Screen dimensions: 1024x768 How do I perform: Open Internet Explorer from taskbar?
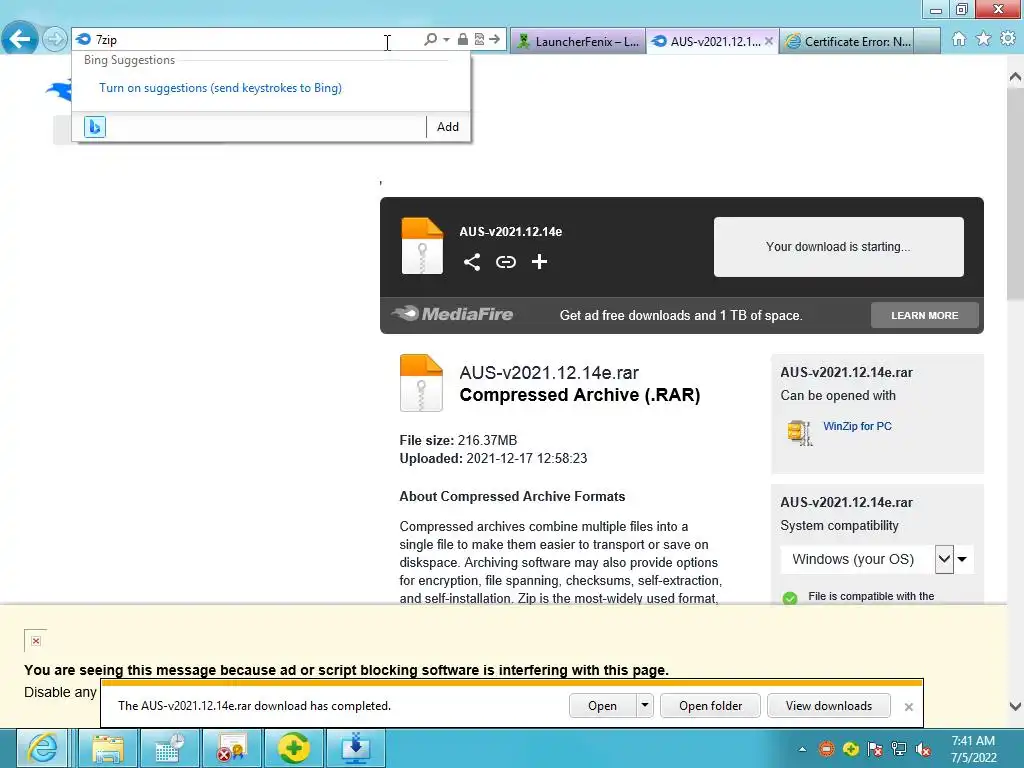pyautogui.click(x=42, y=748)
